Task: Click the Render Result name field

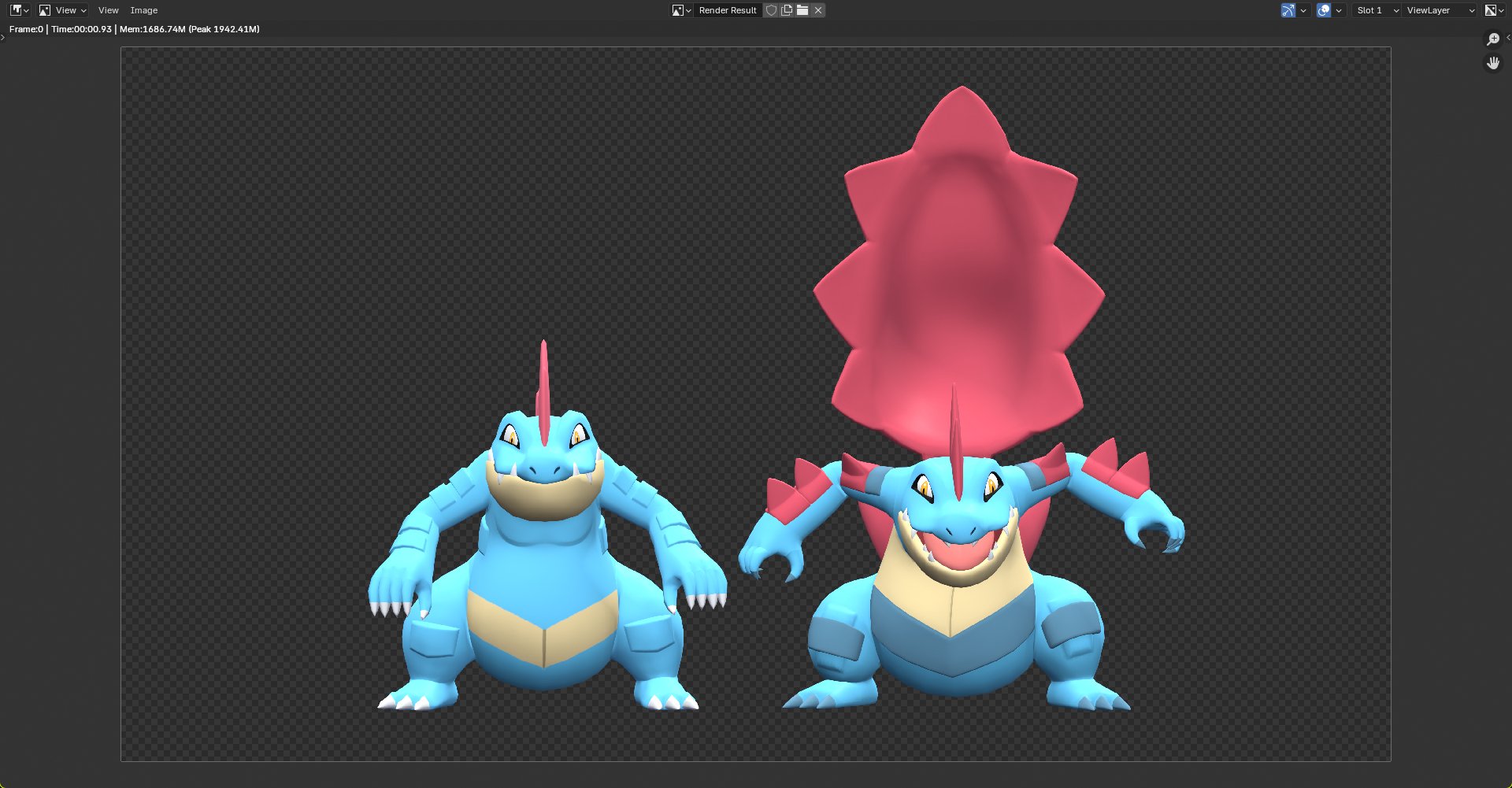Action: coord(727,10)
